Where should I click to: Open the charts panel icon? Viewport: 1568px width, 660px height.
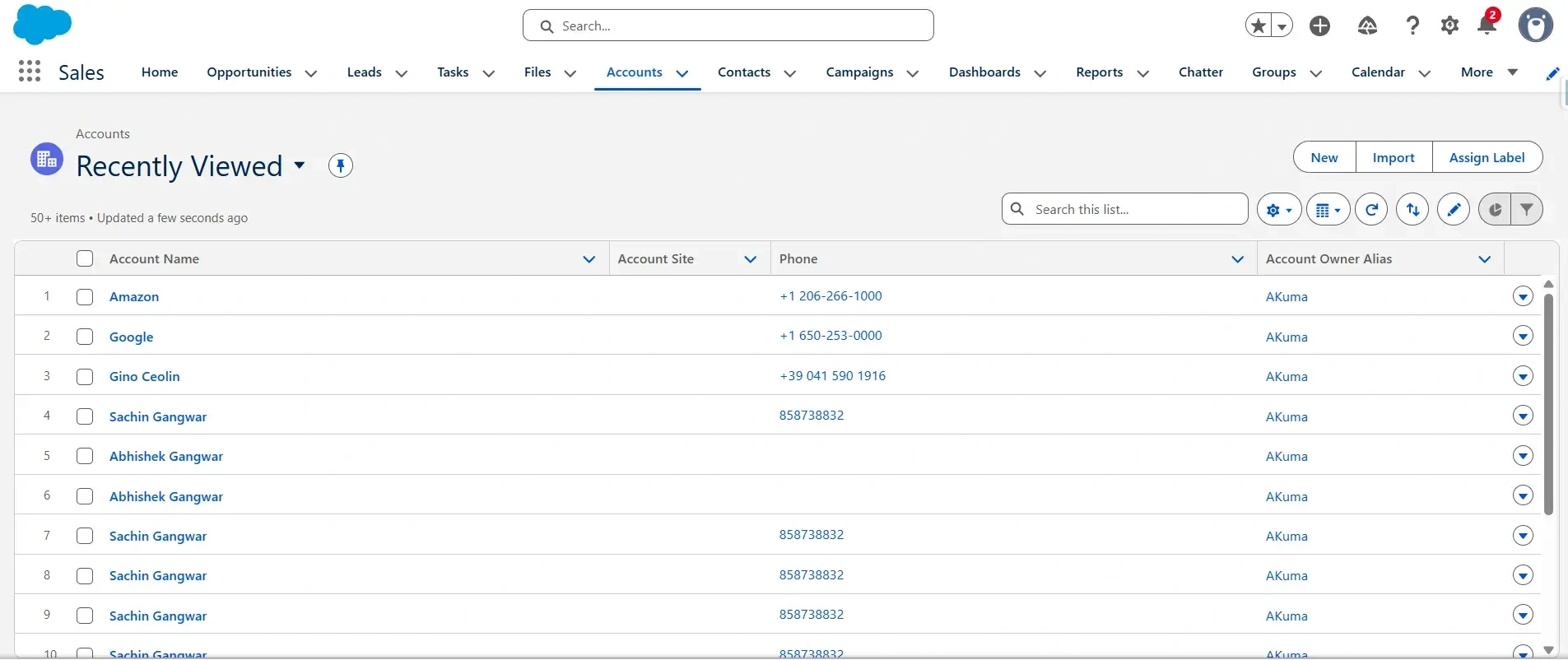point(1495,210)
